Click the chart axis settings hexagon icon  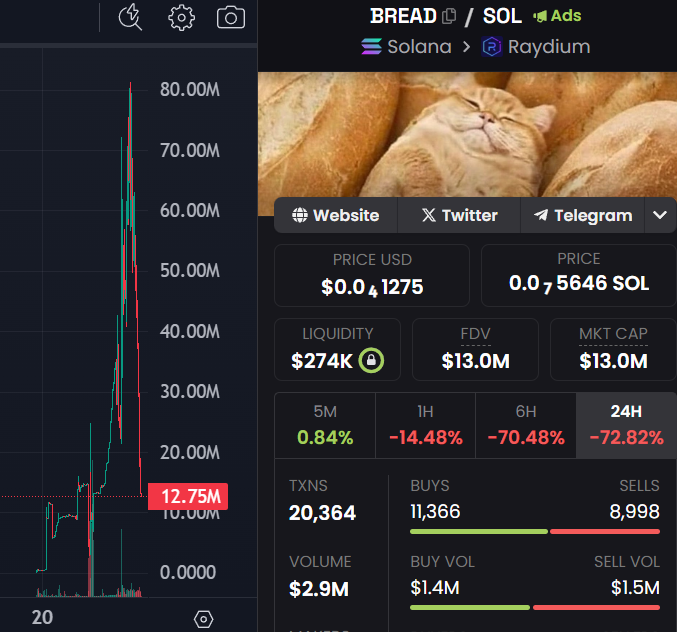(203, 619)
